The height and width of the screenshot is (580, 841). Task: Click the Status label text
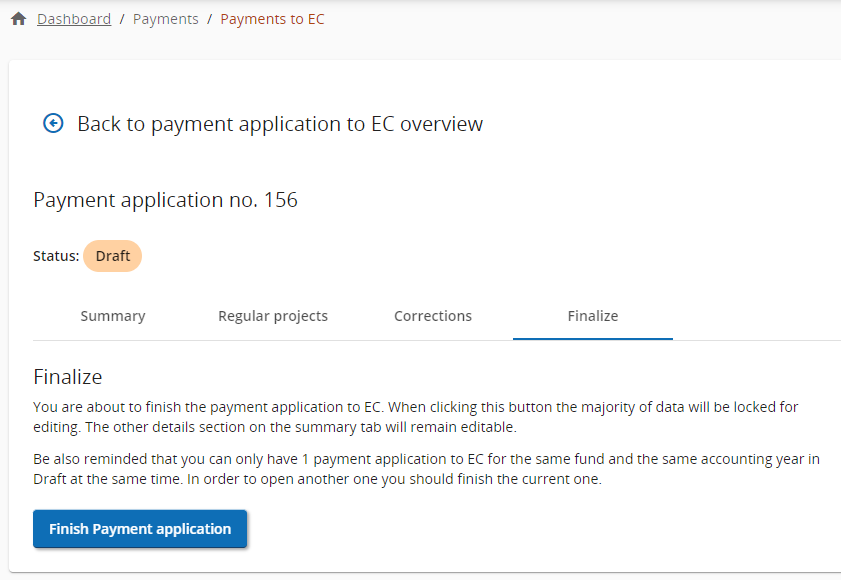pyautogui.click(x=56, y=256)
